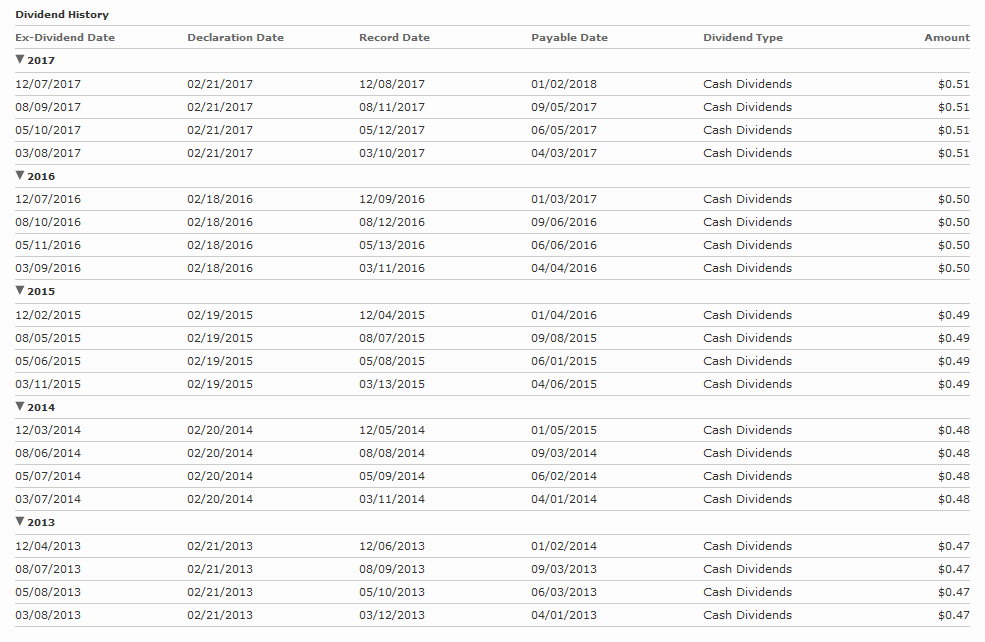
Task: Select the 03/08/2013 ex-dividend date
Action: click(48, 615)
